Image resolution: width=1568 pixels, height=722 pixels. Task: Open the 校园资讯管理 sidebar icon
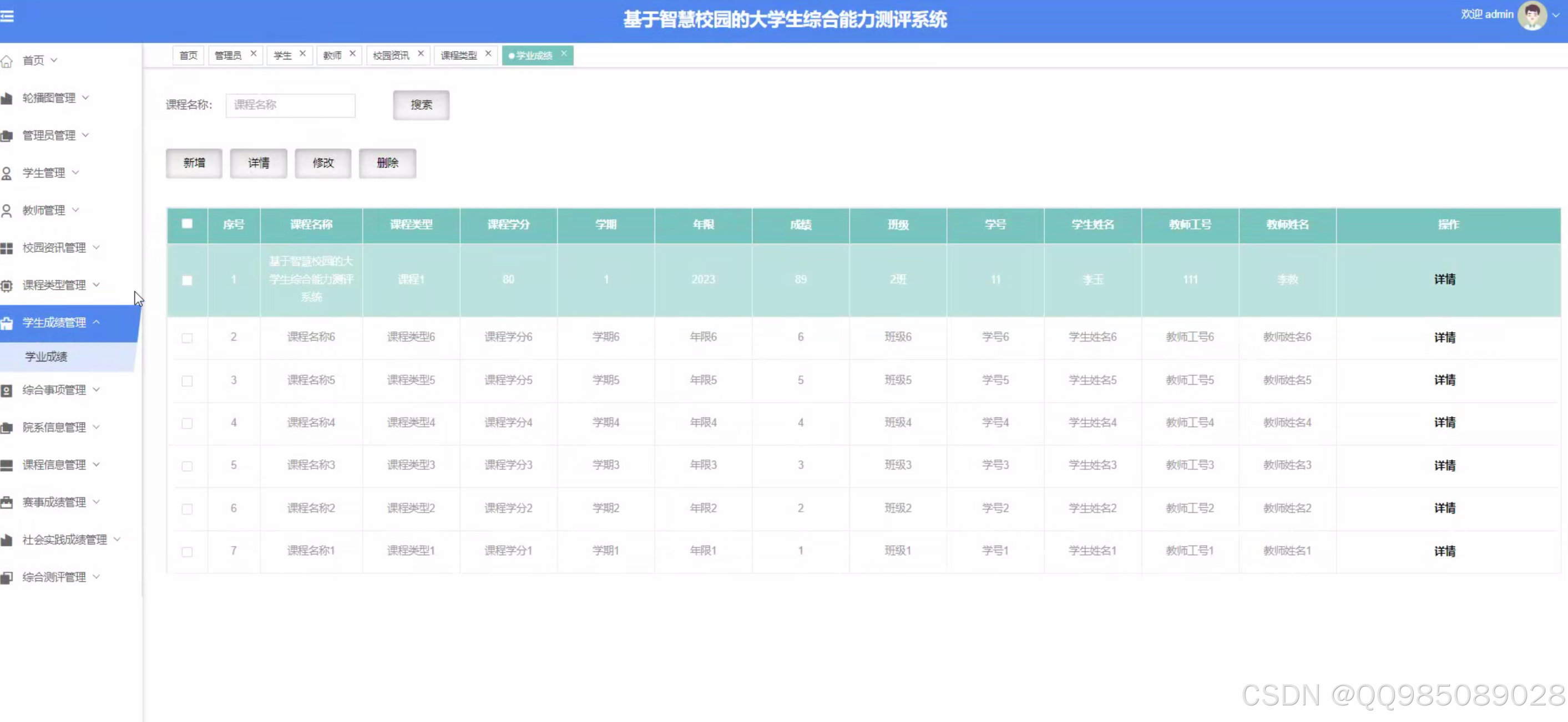point(8,247)
